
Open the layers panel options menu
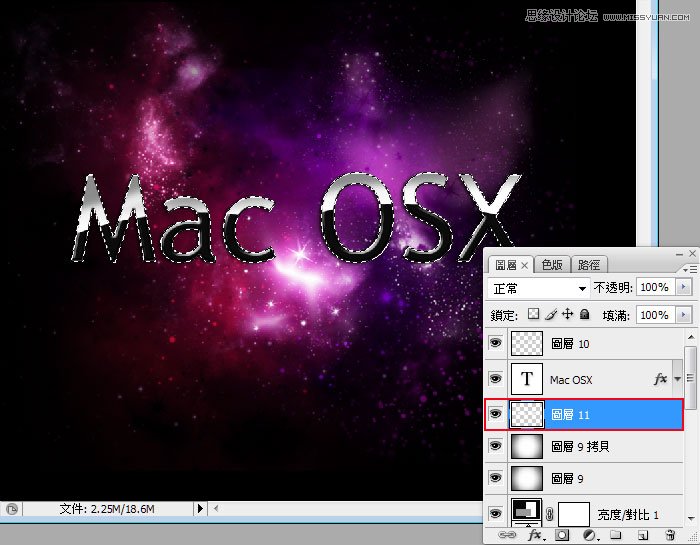(x=690, y=269)
